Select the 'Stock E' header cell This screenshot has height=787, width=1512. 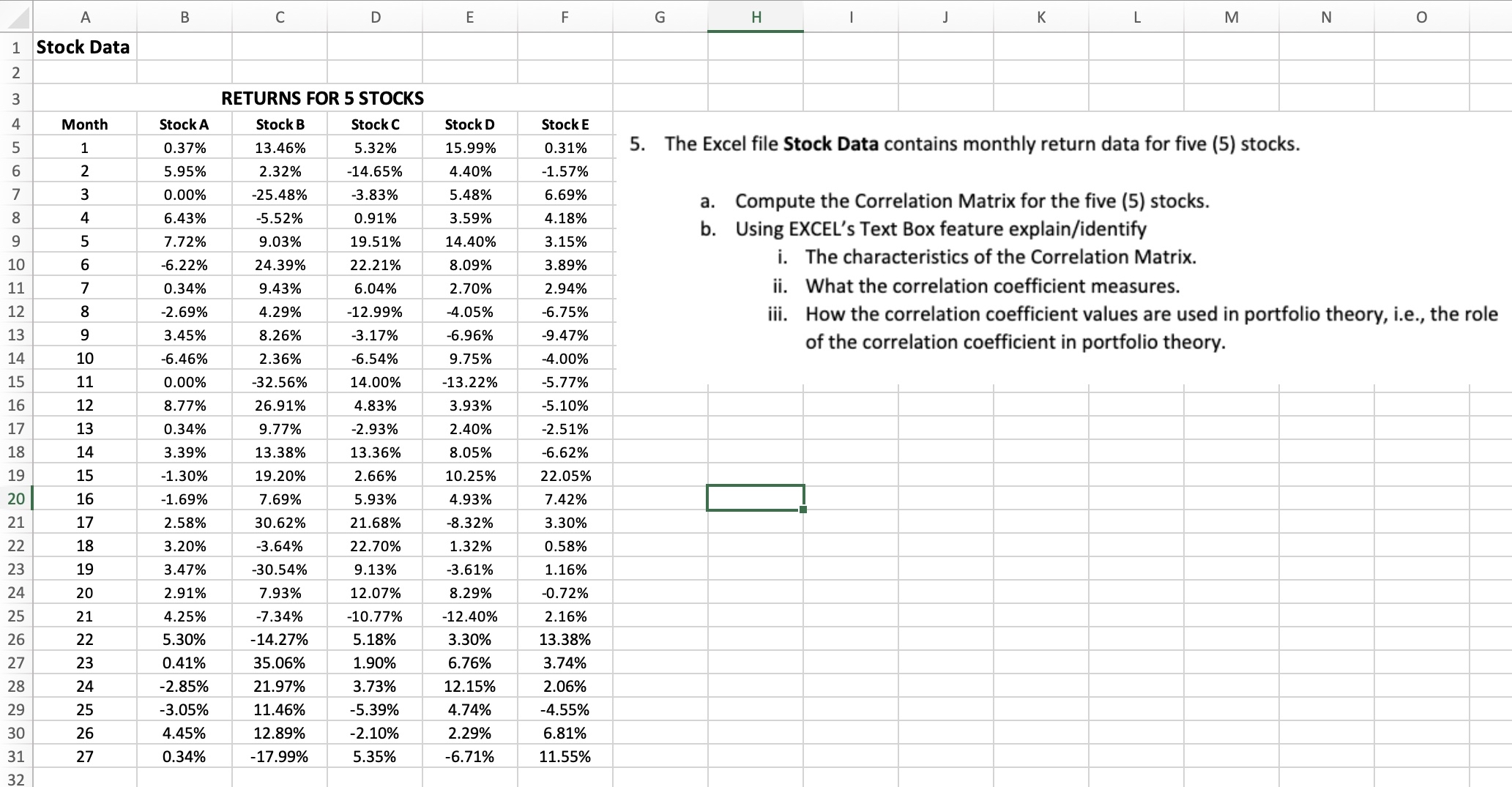pyautogui.click(x=564, y=124)
